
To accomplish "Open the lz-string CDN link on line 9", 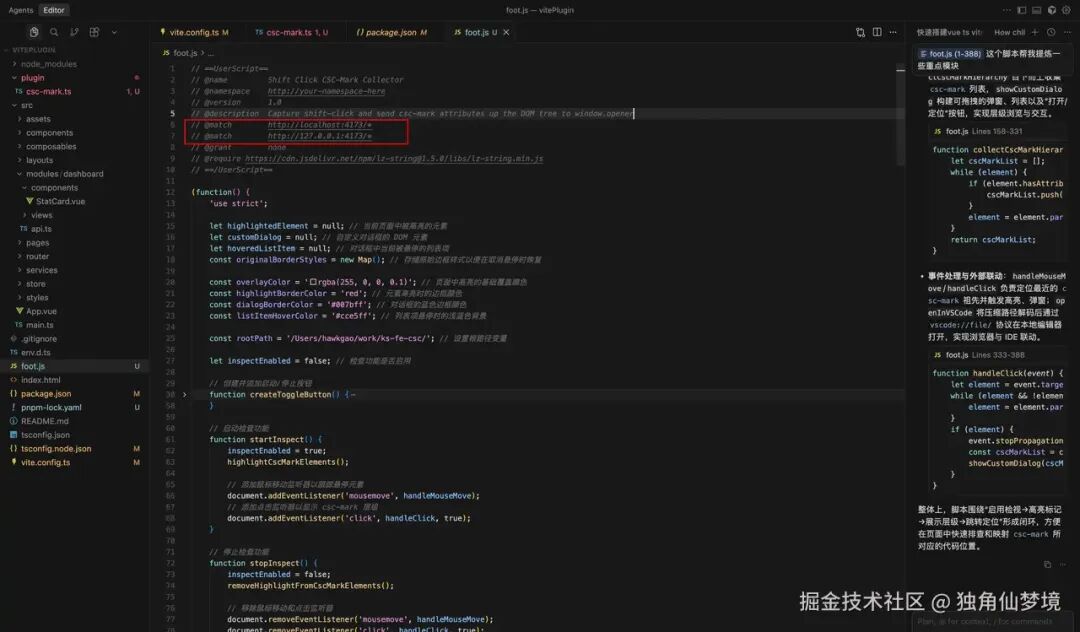I will tap(394, 158).
